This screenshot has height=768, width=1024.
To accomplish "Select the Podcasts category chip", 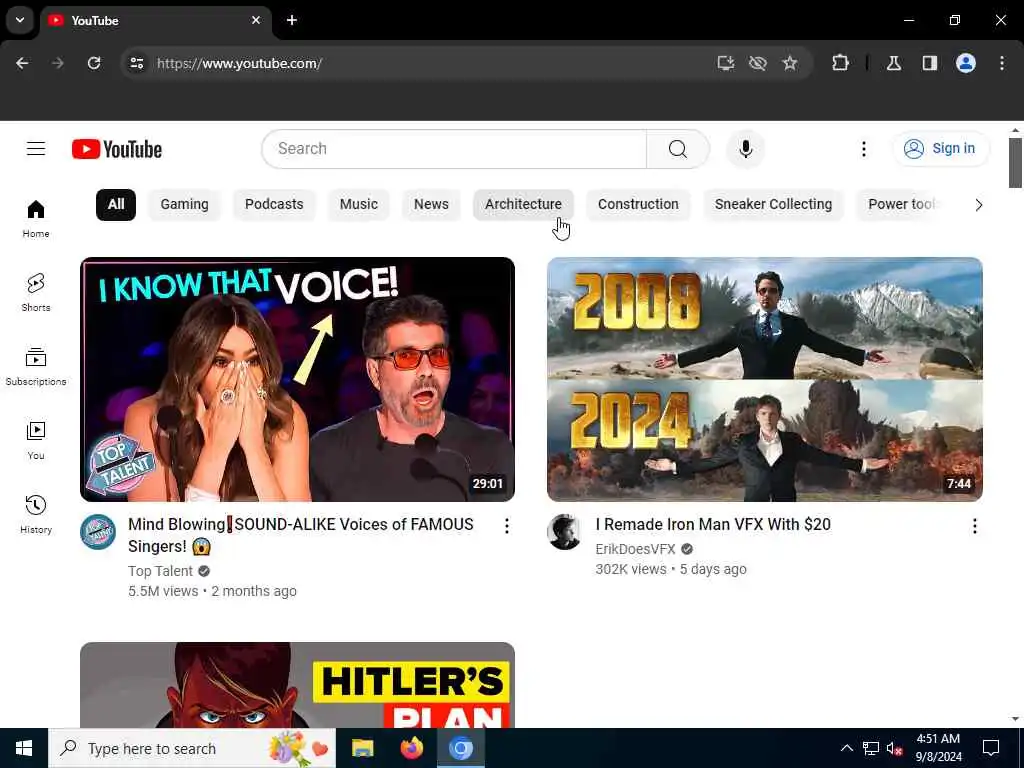I will [x=274, y=204].
